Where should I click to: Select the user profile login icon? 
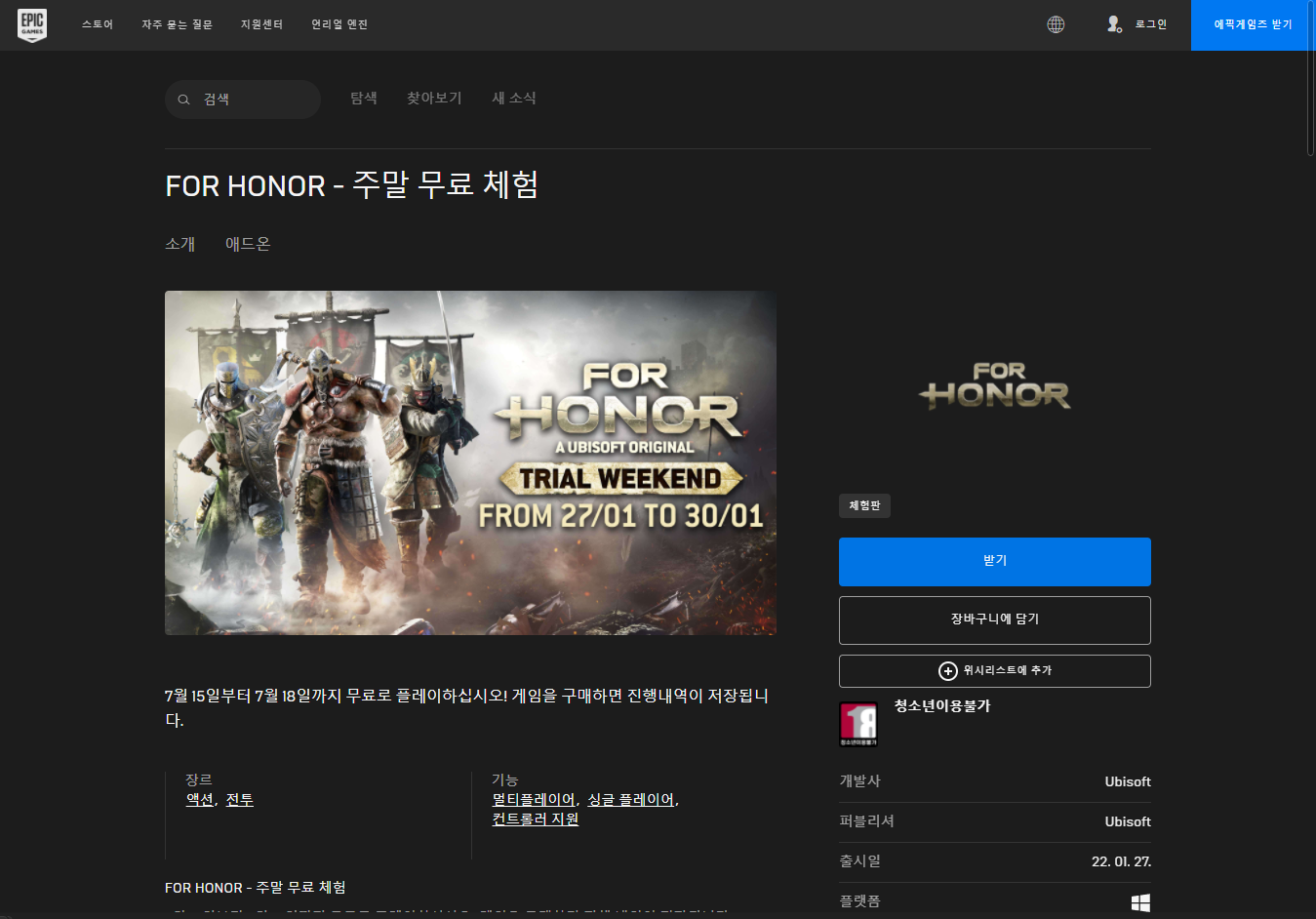click(x=1114, y=24)
